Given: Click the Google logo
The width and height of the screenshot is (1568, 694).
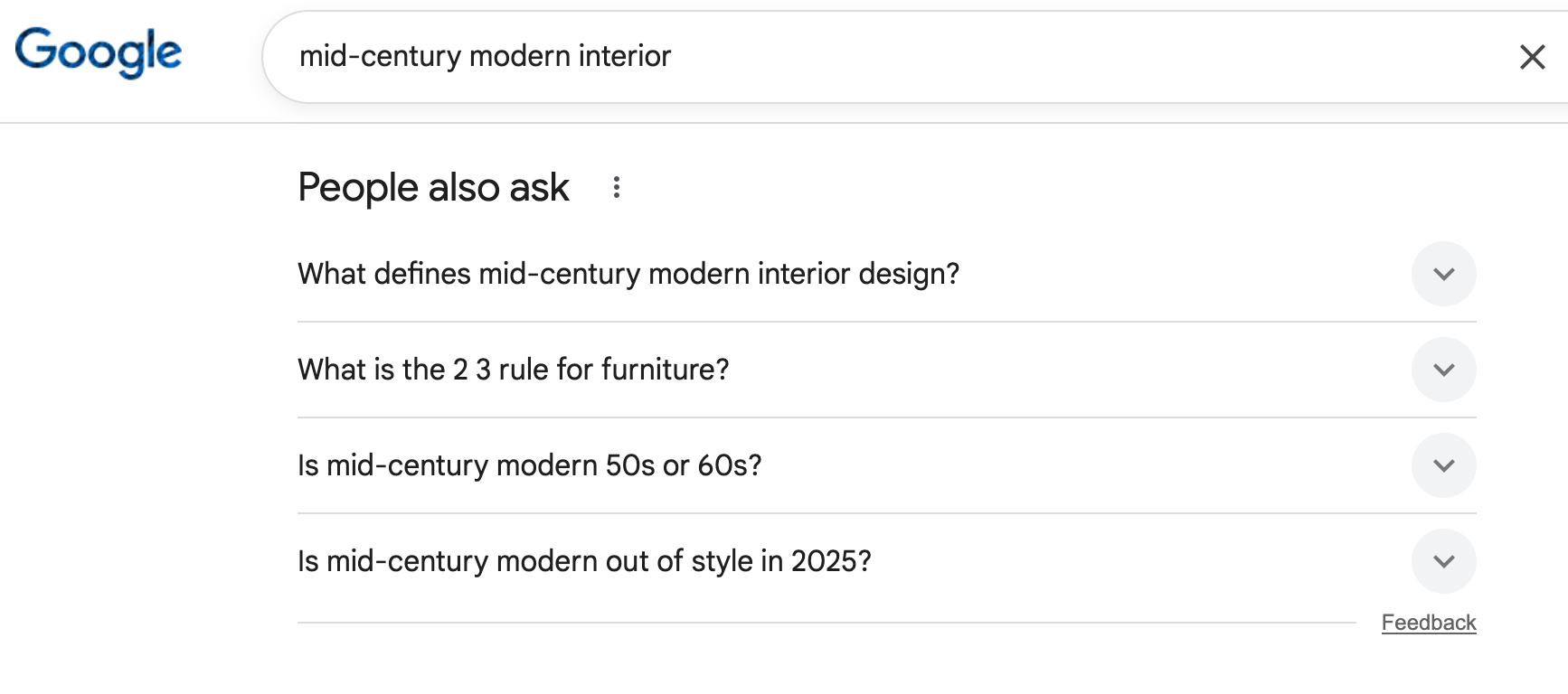Looking at the screenshot, I should [99, 52].
